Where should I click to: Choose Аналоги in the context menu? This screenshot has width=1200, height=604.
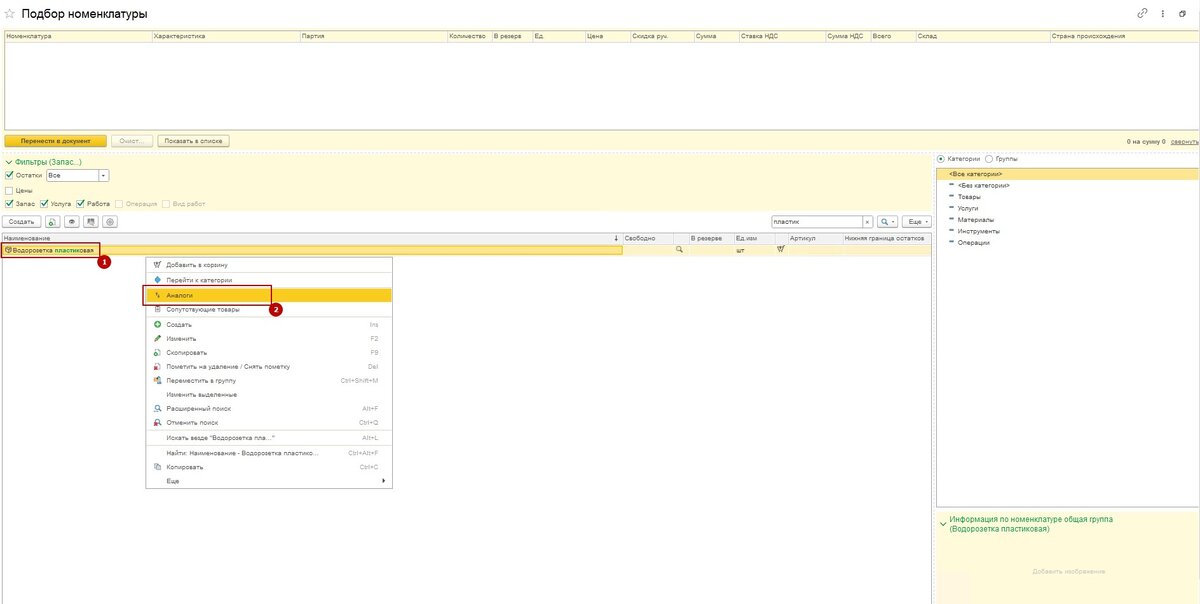point(180,295)
